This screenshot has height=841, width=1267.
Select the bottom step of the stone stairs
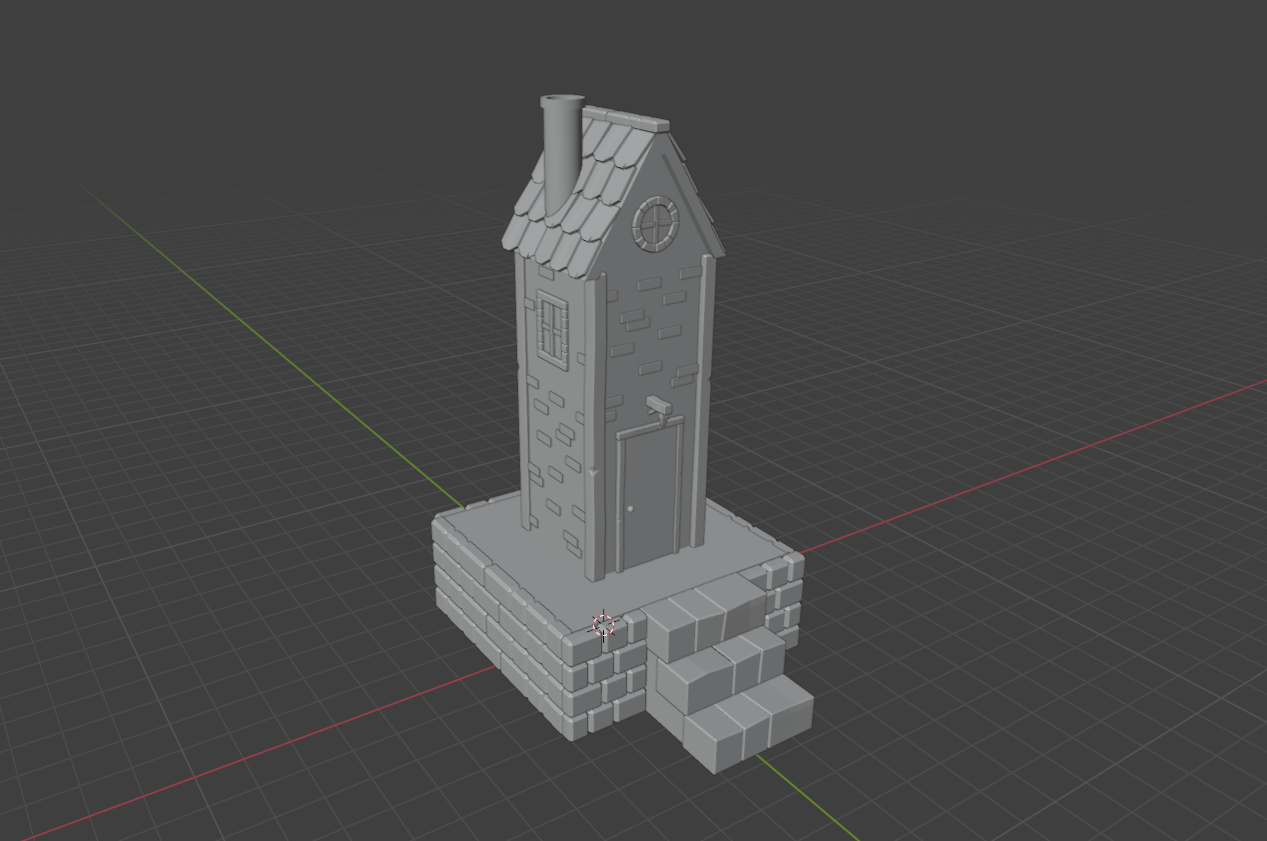point(749,723)
